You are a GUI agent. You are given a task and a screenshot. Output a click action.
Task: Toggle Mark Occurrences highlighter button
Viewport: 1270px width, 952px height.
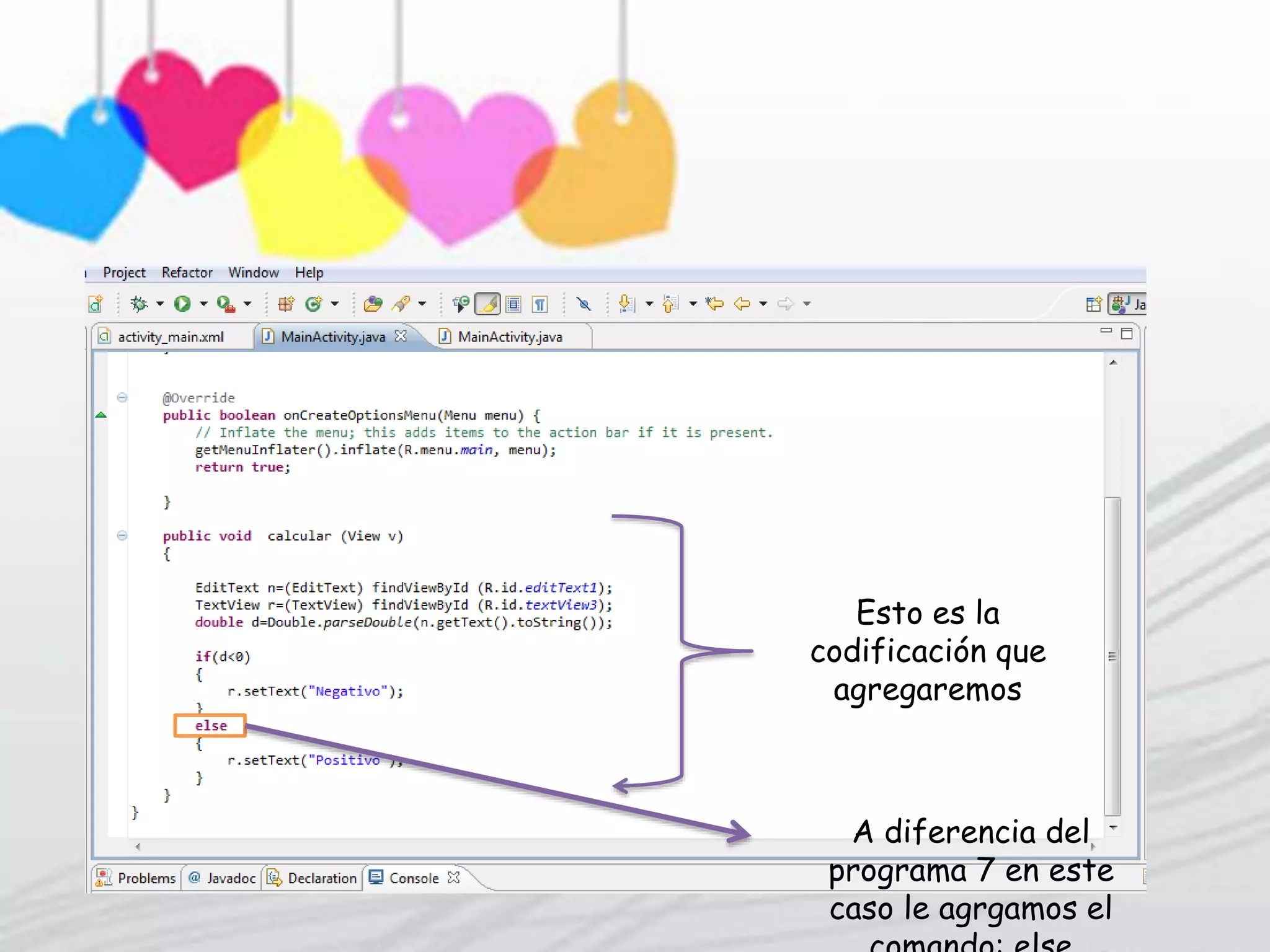click(487, 304)
